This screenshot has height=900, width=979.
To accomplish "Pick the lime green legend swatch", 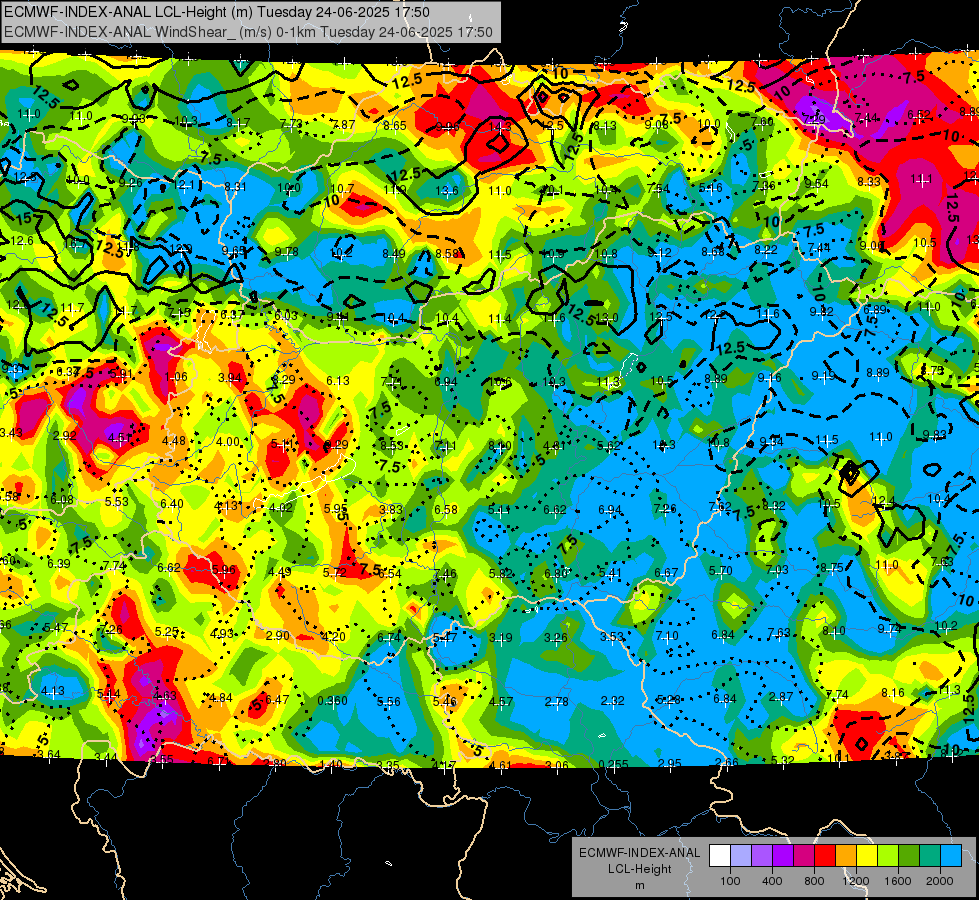I will tap(888, 856).
